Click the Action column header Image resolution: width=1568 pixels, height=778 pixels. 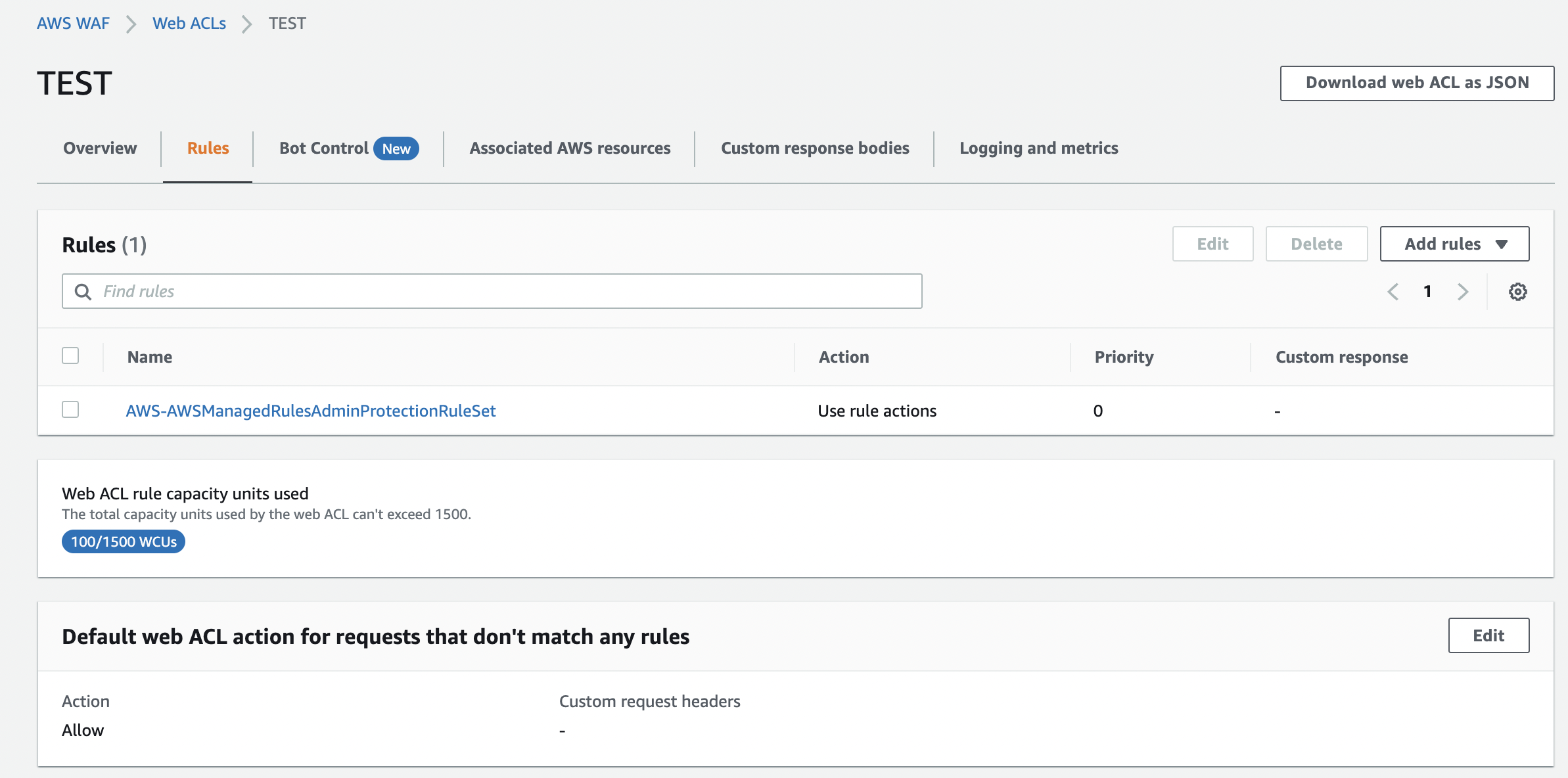[844, 357]
